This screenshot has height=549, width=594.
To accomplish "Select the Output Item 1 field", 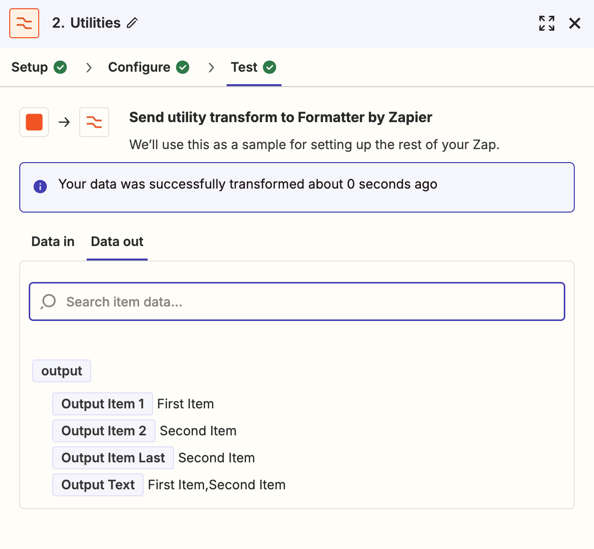I will 102,404.
